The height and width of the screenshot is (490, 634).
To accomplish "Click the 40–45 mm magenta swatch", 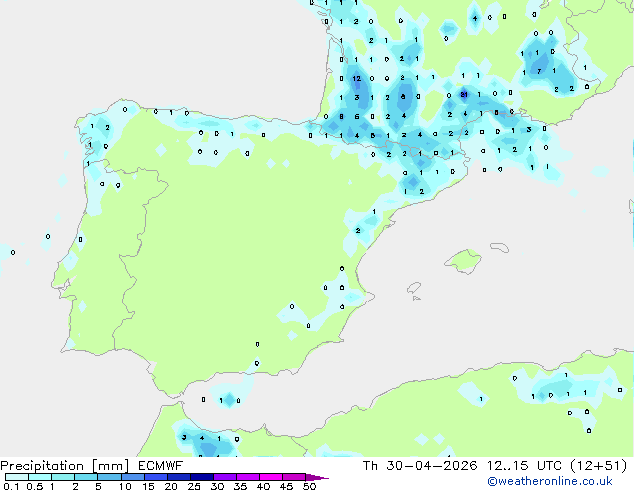I will tap(271, 477).
